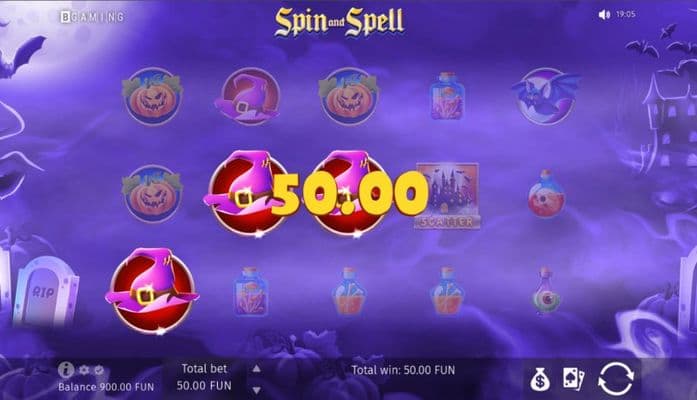Open the card gamble feature icon
Image resolution: width=697 pixels, height=400 pixels.
point(573,379)
